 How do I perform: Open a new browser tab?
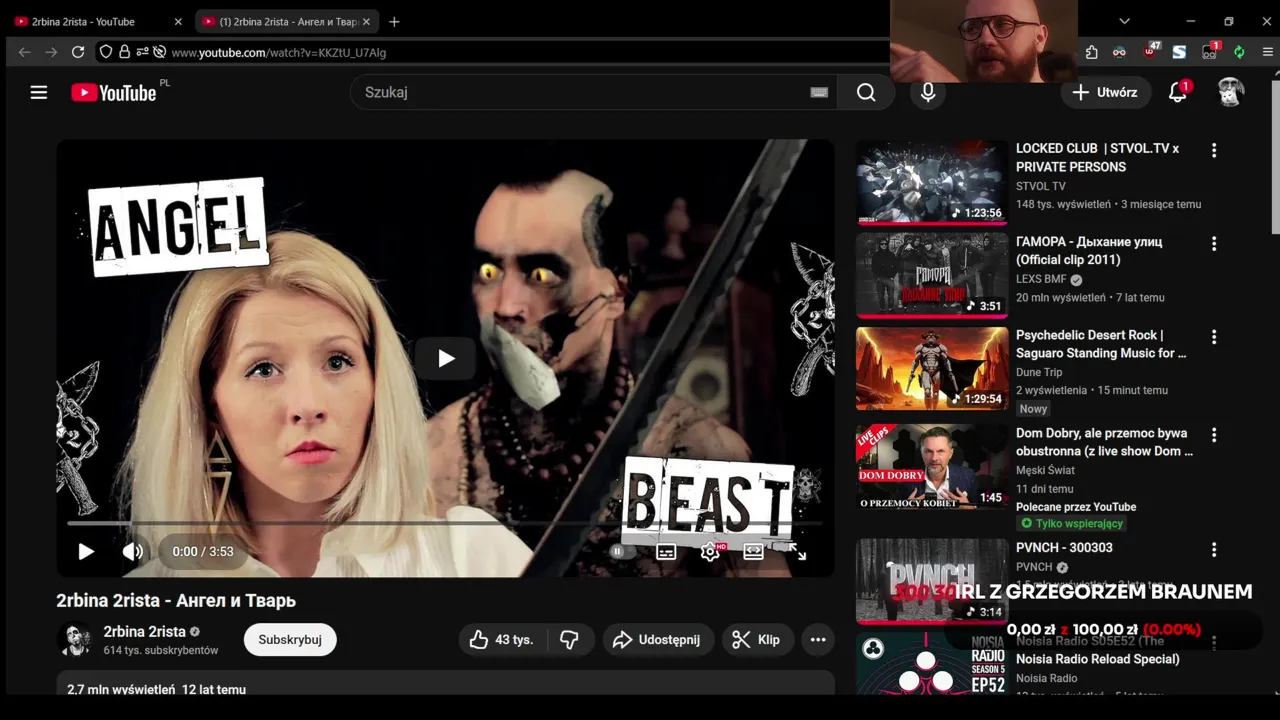coord(394,21)
